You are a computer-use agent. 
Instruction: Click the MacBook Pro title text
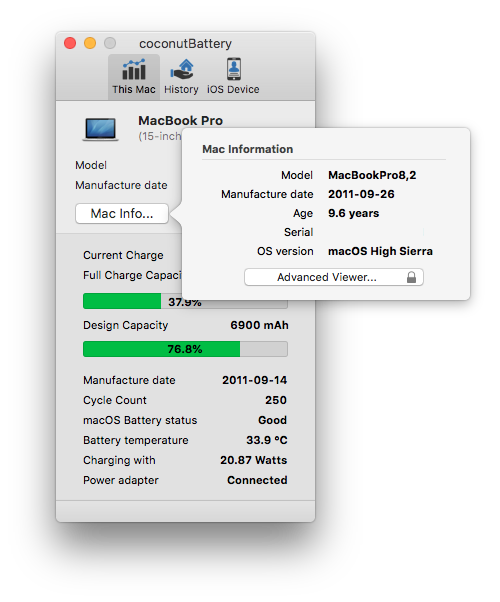click(x=180, y=121)
